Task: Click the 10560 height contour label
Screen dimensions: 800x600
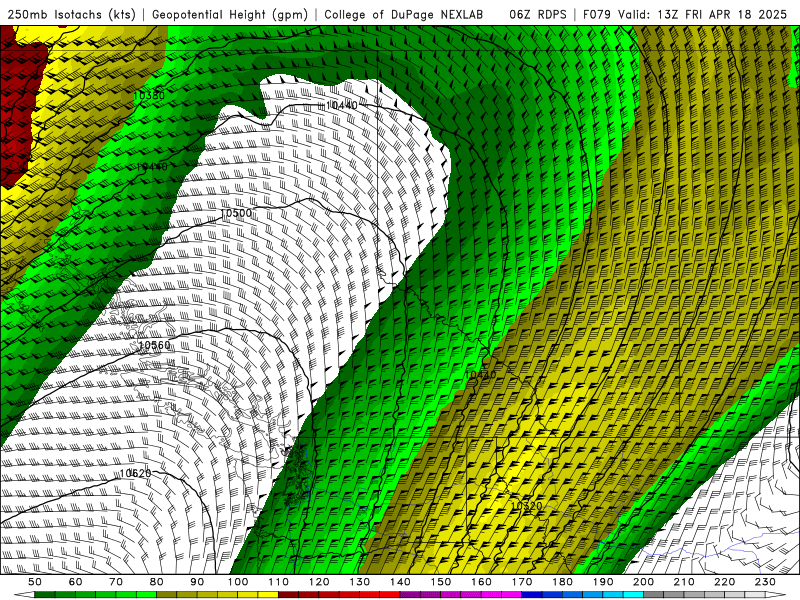Action: click(x=155, y=345)
